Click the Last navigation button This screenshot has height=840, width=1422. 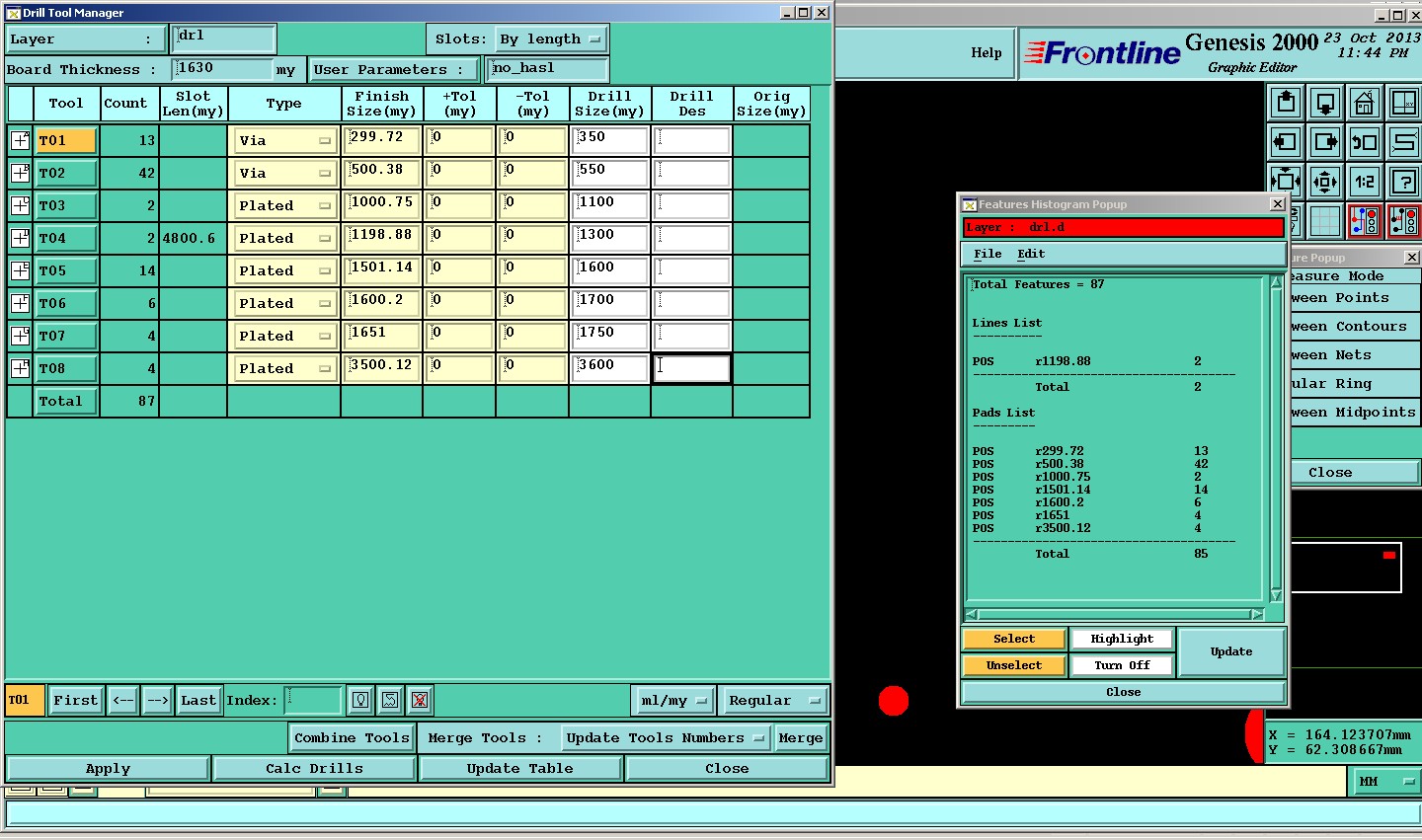[x=198, y=700]
